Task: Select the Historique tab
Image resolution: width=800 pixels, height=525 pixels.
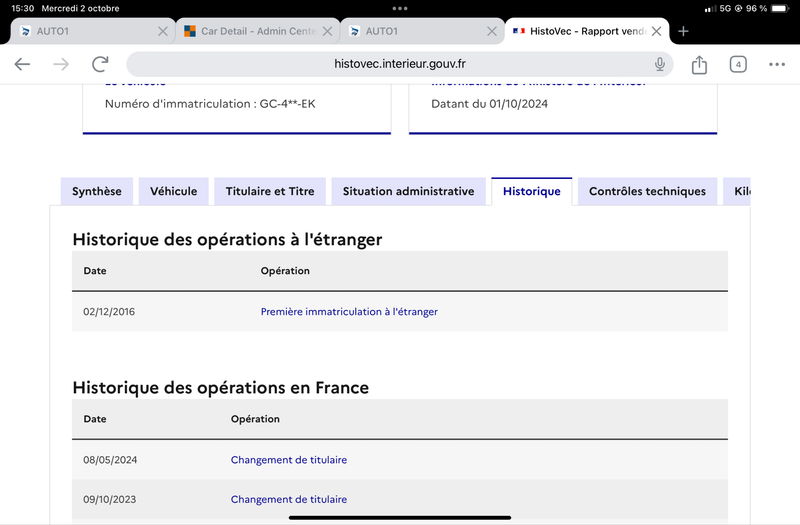Action: (532, 191)
